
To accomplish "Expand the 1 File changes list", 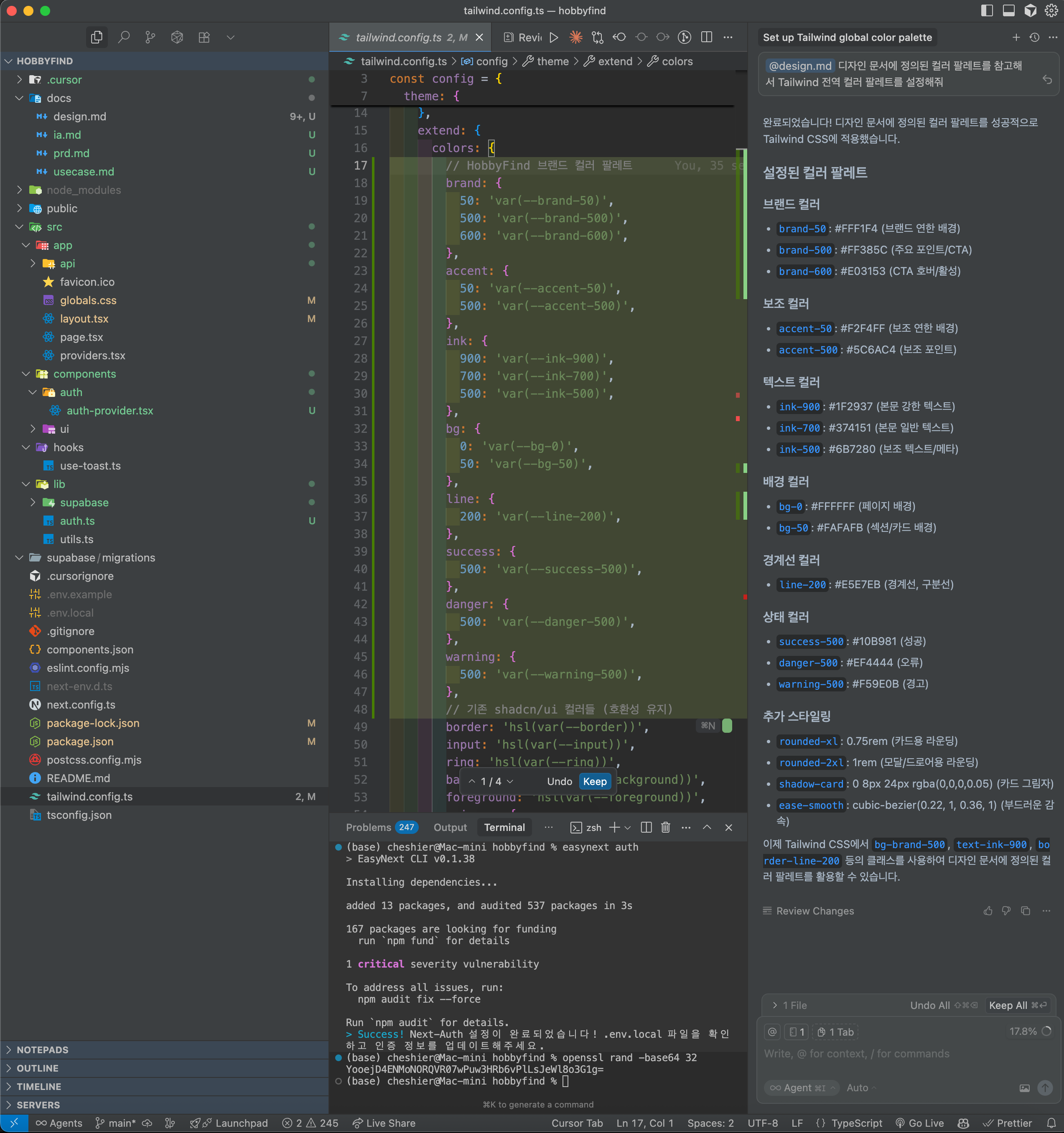I will [x=790, y=1005].
